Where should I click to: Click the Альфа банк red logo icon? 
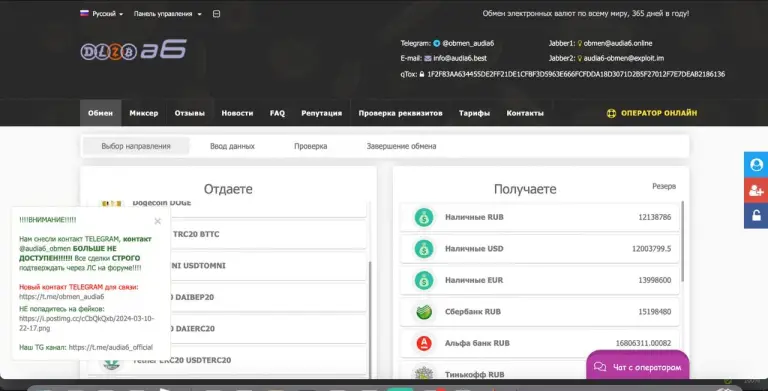(x=424, y=343)
